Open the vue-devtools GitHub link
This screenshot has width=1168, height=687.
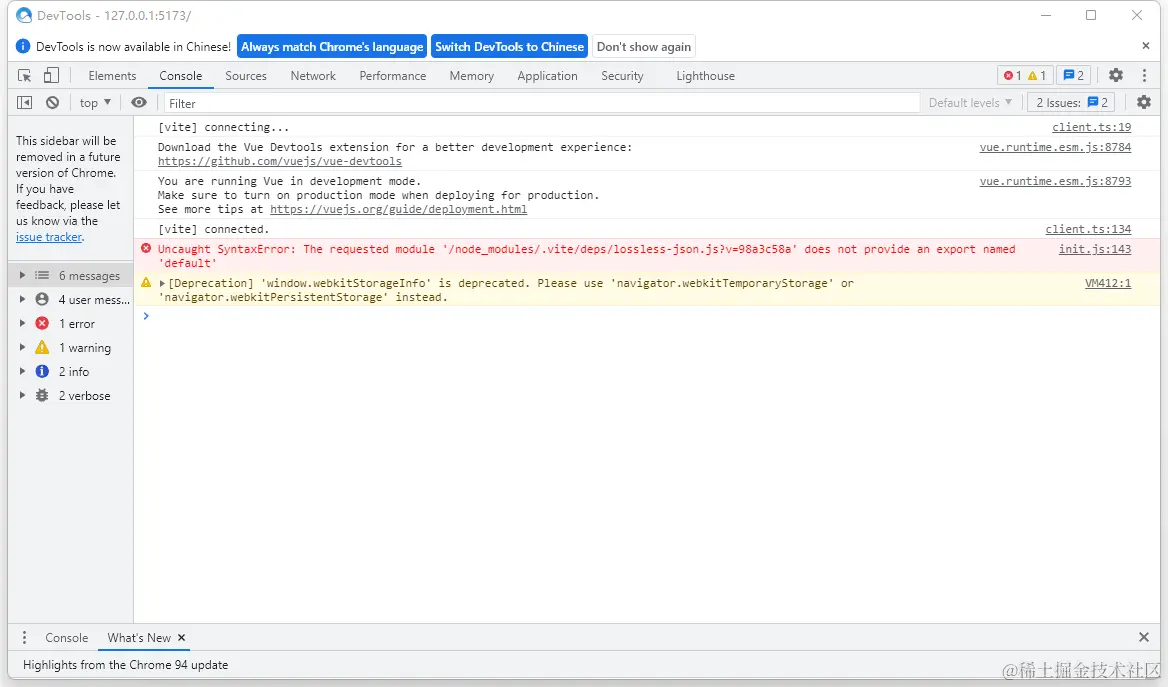pyautogui.click(x=279, y=161)
